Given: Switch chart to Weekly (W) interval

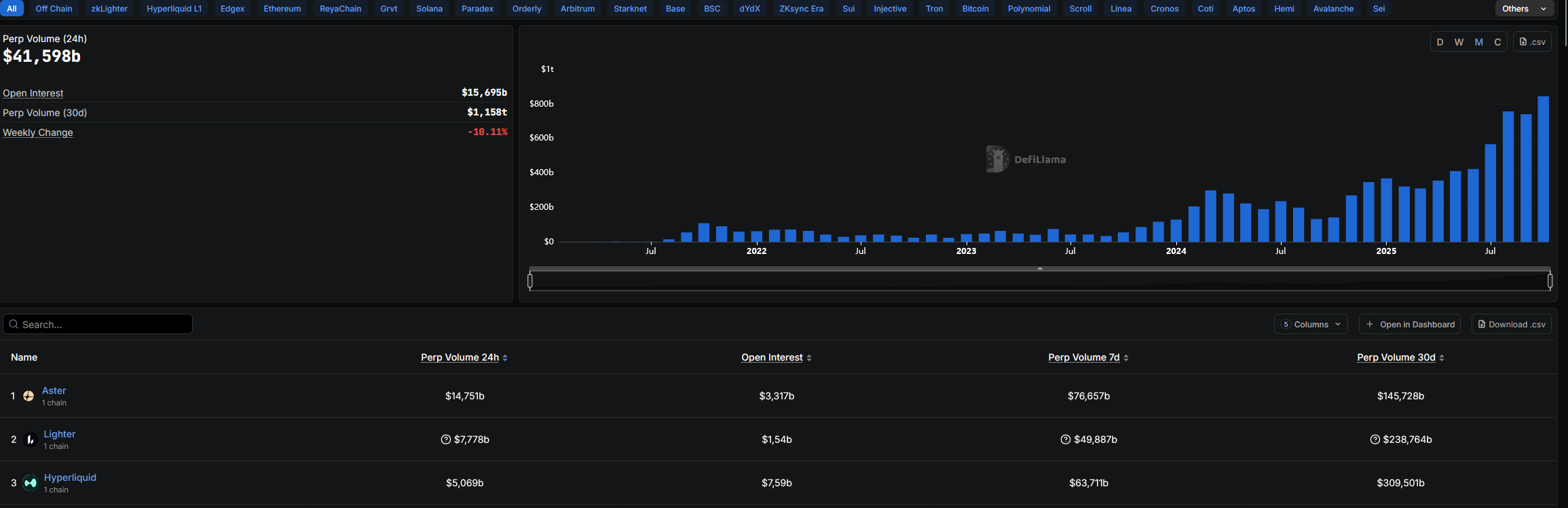Looking at the screenshot, I should coord(1459,42).
